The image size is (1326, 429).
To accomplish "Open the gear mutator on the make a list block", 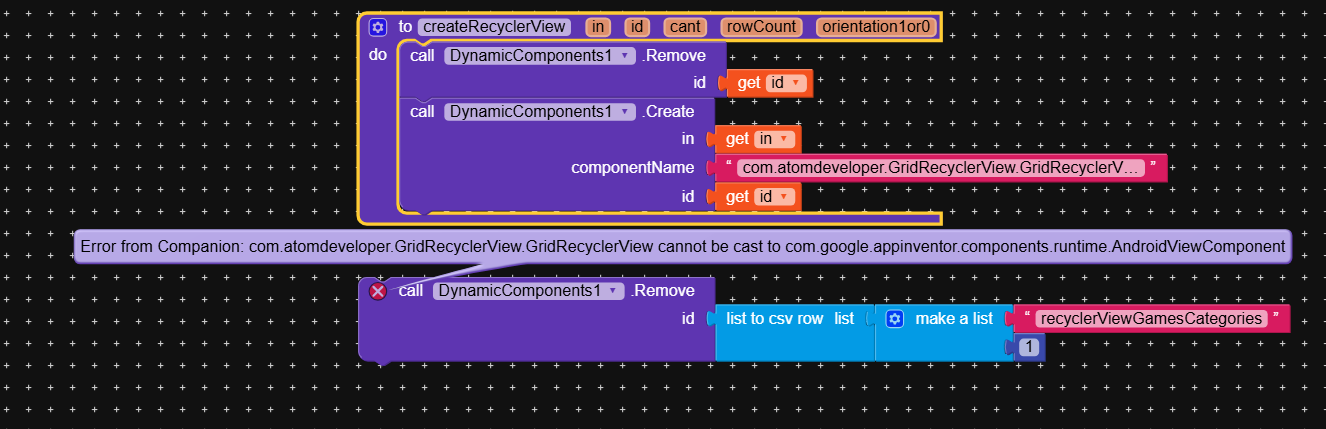I will click(x=895, y=319).
